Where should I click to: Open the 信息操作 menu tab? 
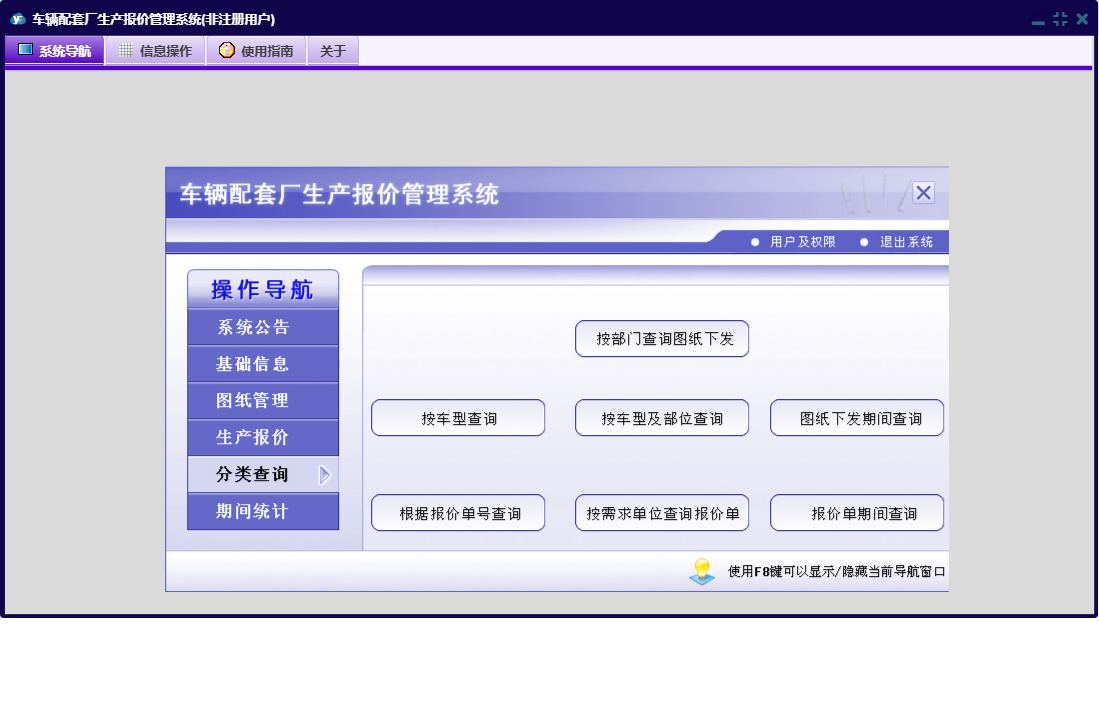coord(156,50)
